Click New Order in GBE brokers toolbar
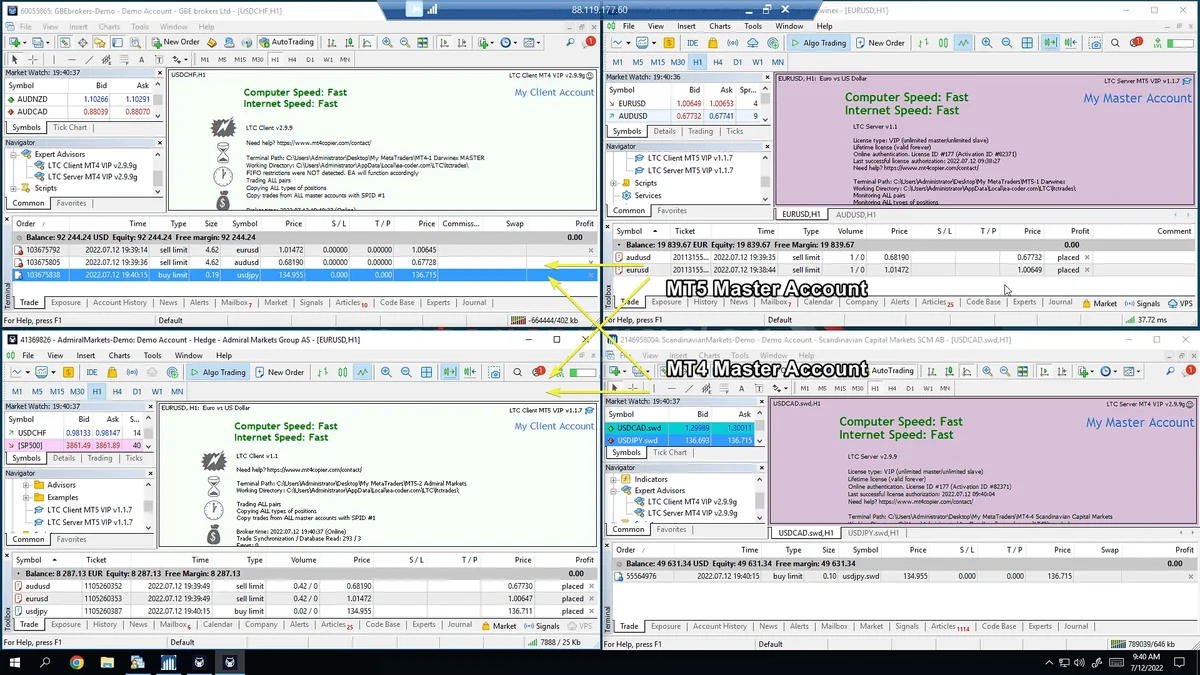1200x675 pixels. click(175, 42)
